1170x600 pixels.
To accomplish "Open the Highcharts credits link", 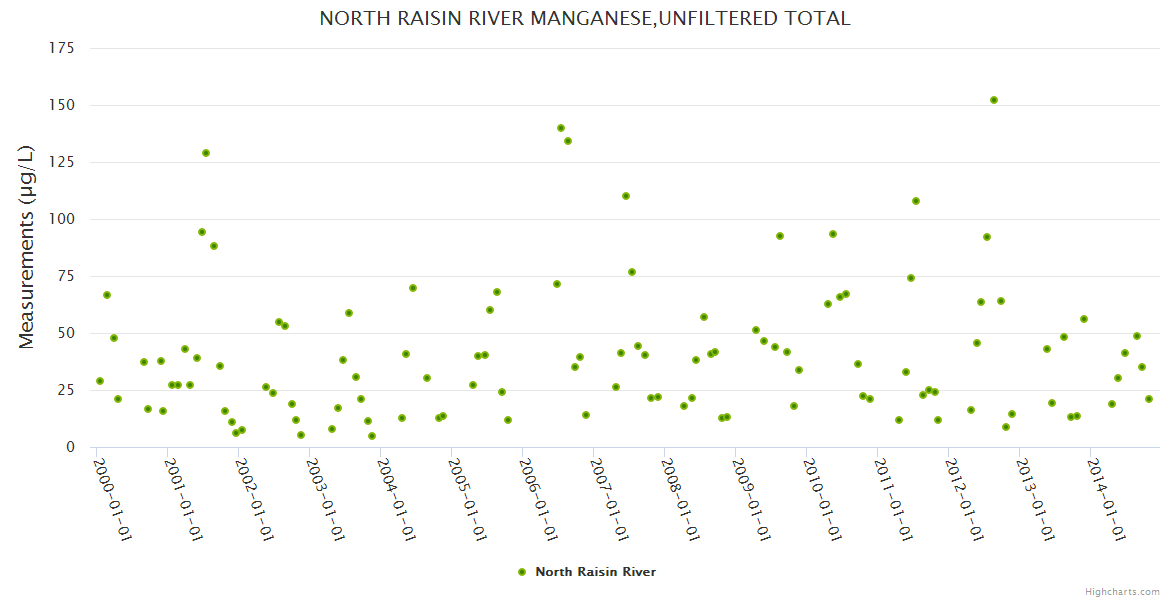I will [x=1122, y=591].
